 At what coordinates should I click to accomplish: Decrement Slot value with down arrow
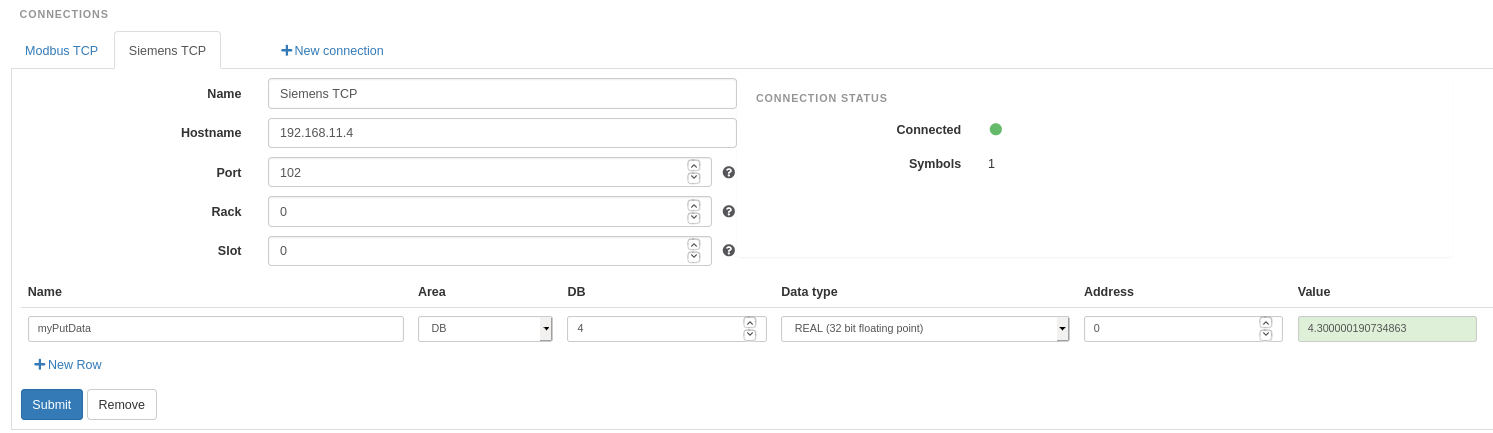point(694,256)
